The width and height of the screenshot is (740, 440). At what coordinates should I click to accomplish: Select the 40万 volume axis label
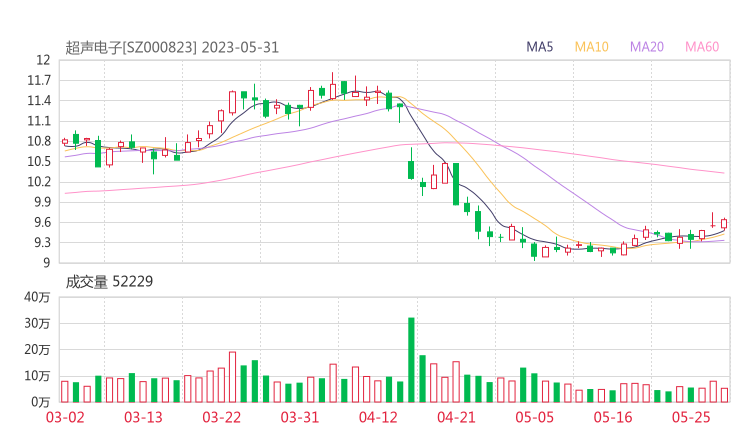tap(37, 297)
